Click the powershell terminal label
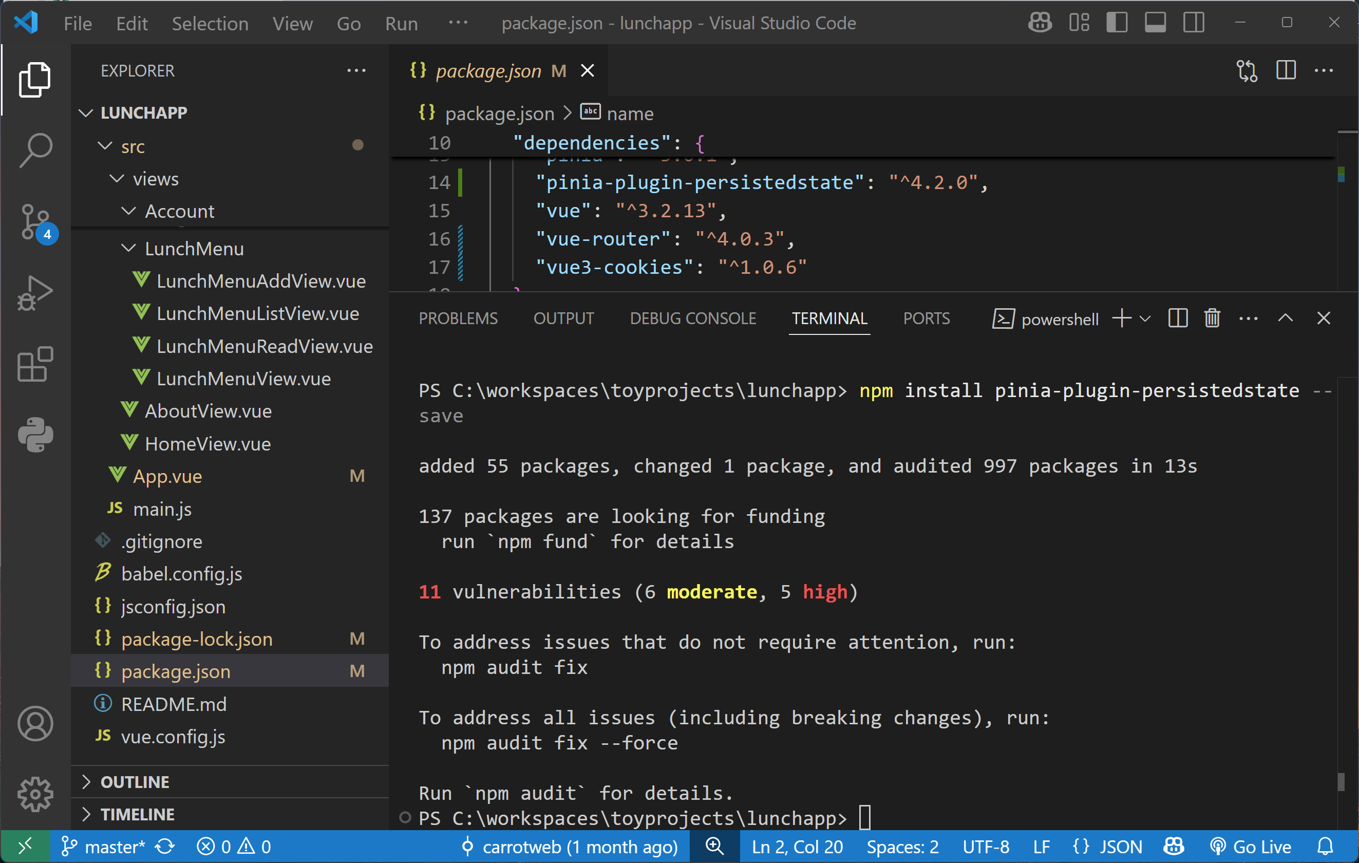Viewport: 1359px width, 863px height. (x=1045, y=319)
